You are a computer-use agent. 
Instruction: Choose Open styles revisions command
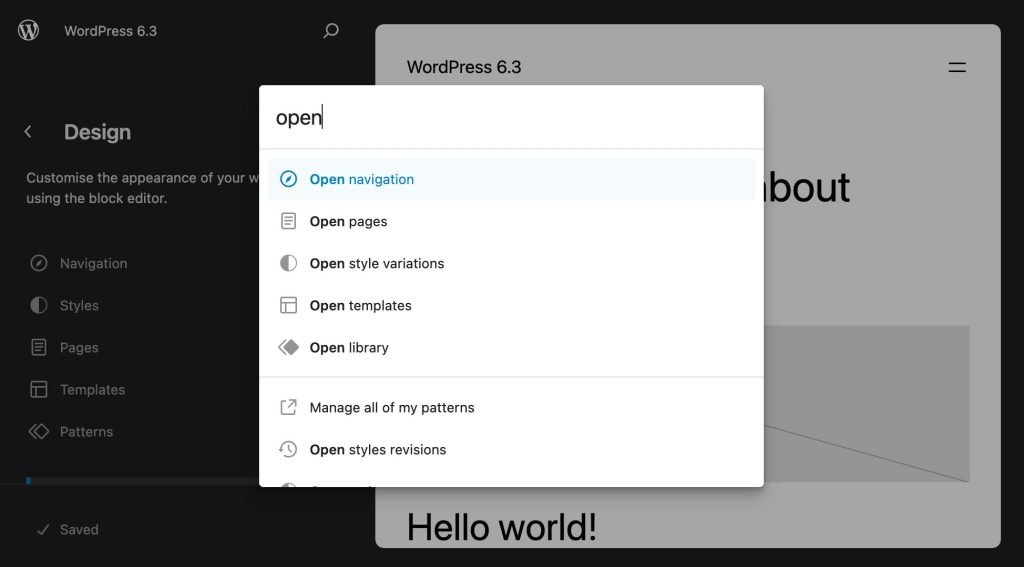(511, 449)
